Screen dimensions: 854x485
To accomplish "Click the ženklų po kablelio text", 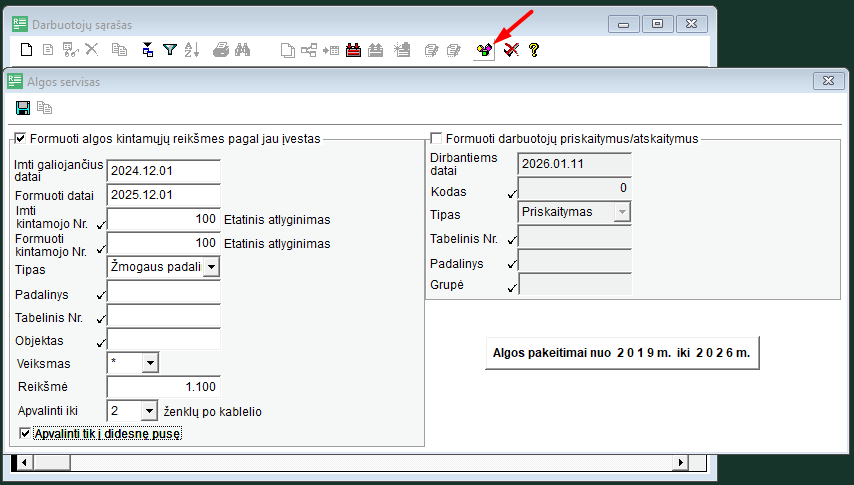I will (212, 412).
